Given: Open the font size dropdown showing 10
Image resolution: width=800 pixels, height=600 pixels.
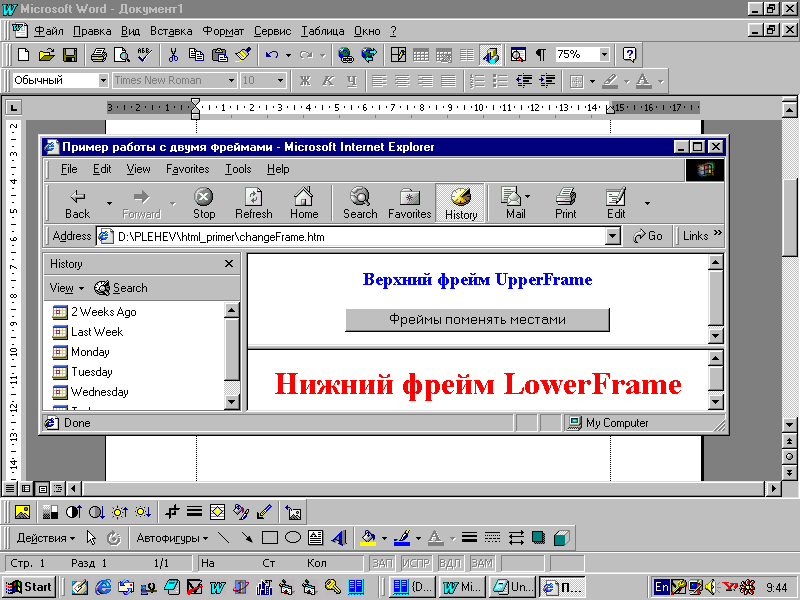Looking at the screenshot, I should pos(280,81).
